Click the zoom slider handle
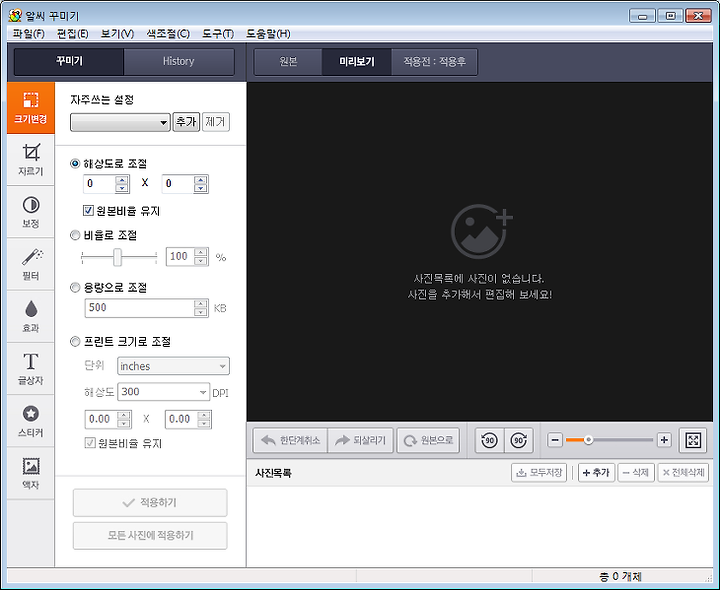 coord(588,440)
